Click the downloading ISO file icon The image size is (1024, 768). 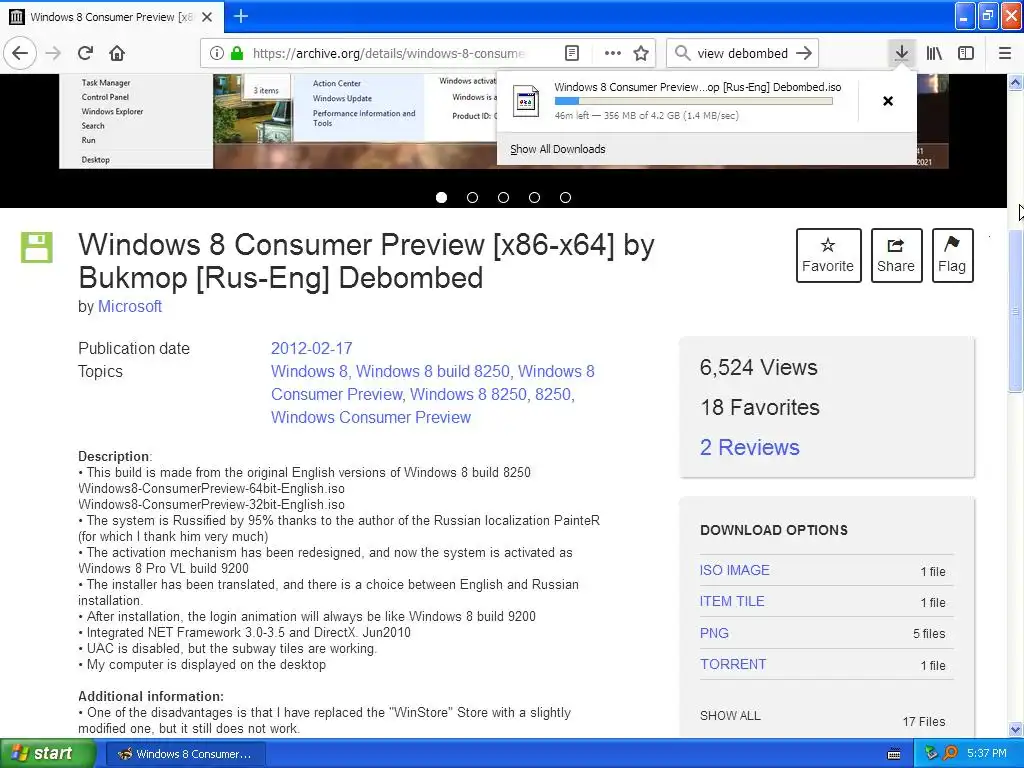[526, 101]
